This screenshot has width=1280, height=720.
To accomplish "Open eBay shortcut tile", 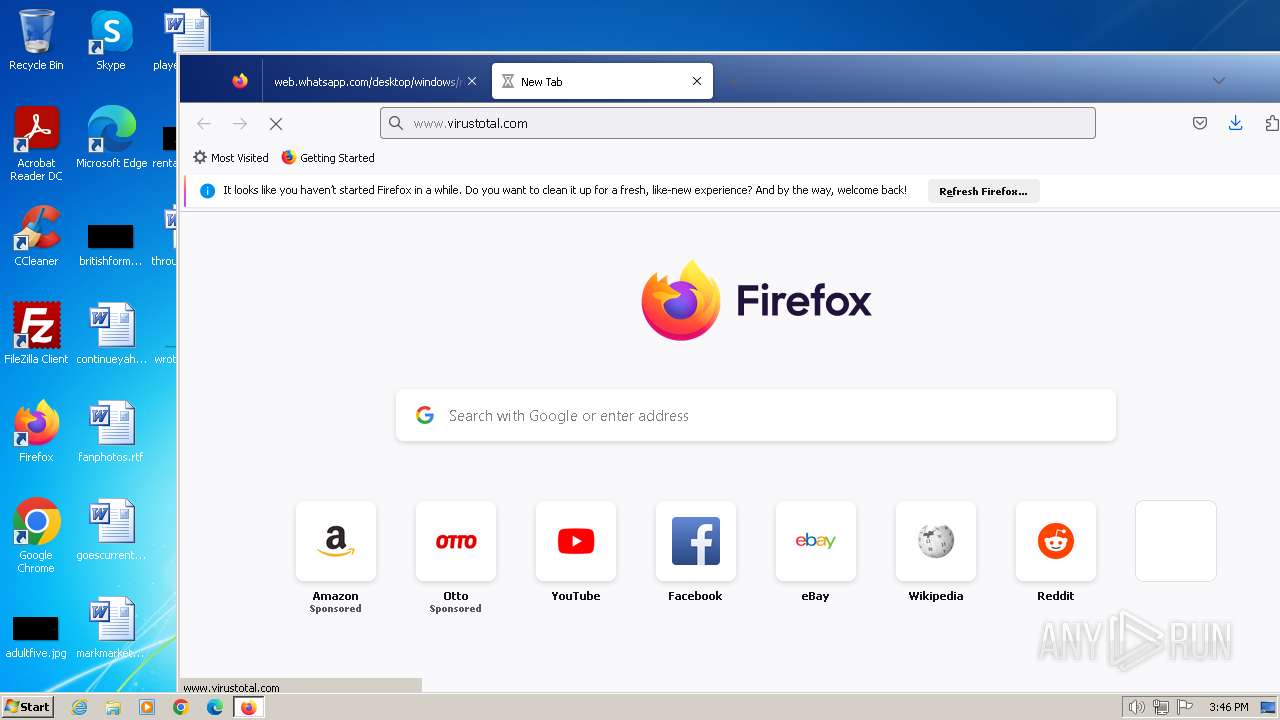I will [816, 541].
